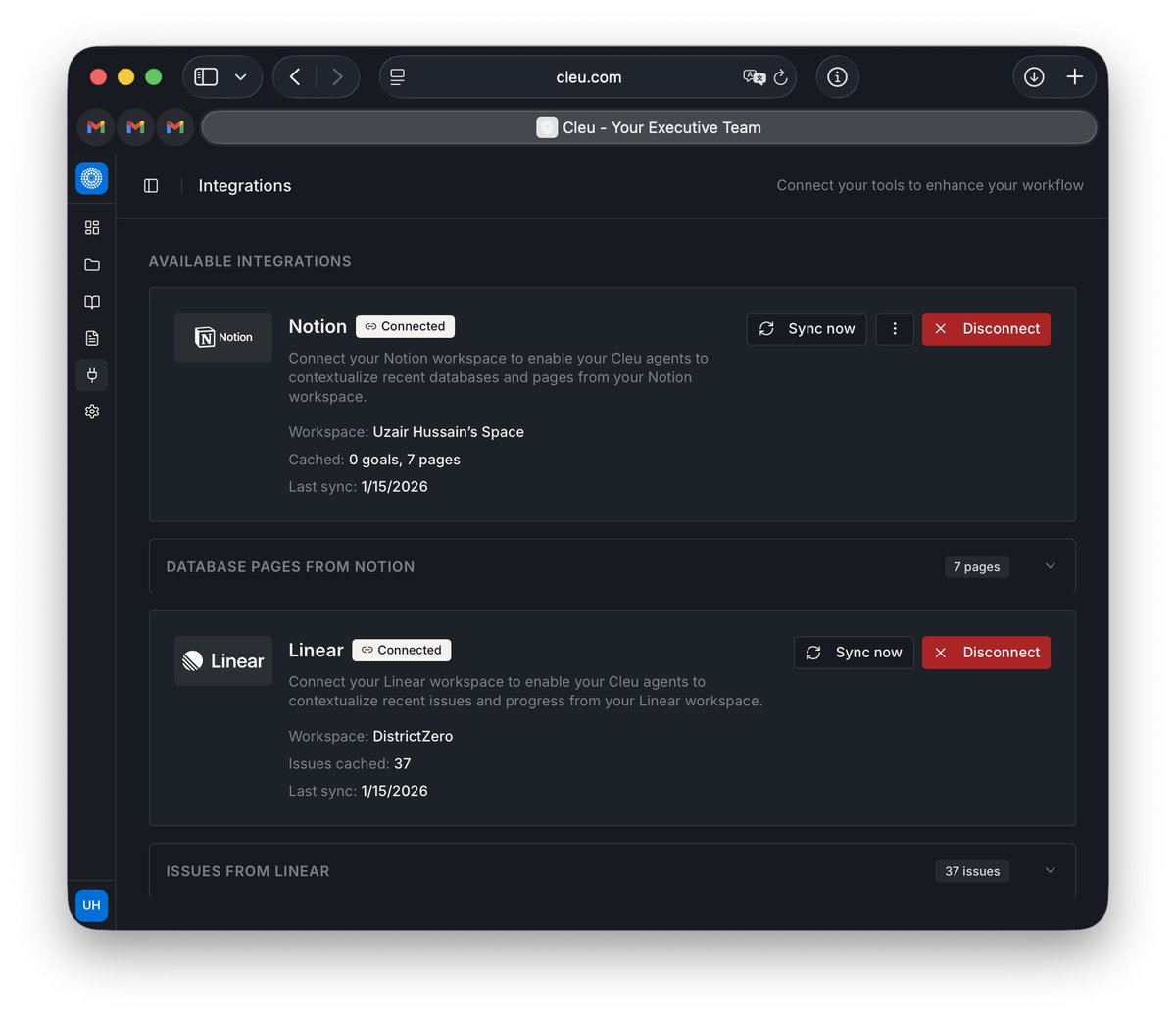Screen dimensions: 1176x1019
Task: Disconnect the Notion integration
Action: (x=986, y=328)
